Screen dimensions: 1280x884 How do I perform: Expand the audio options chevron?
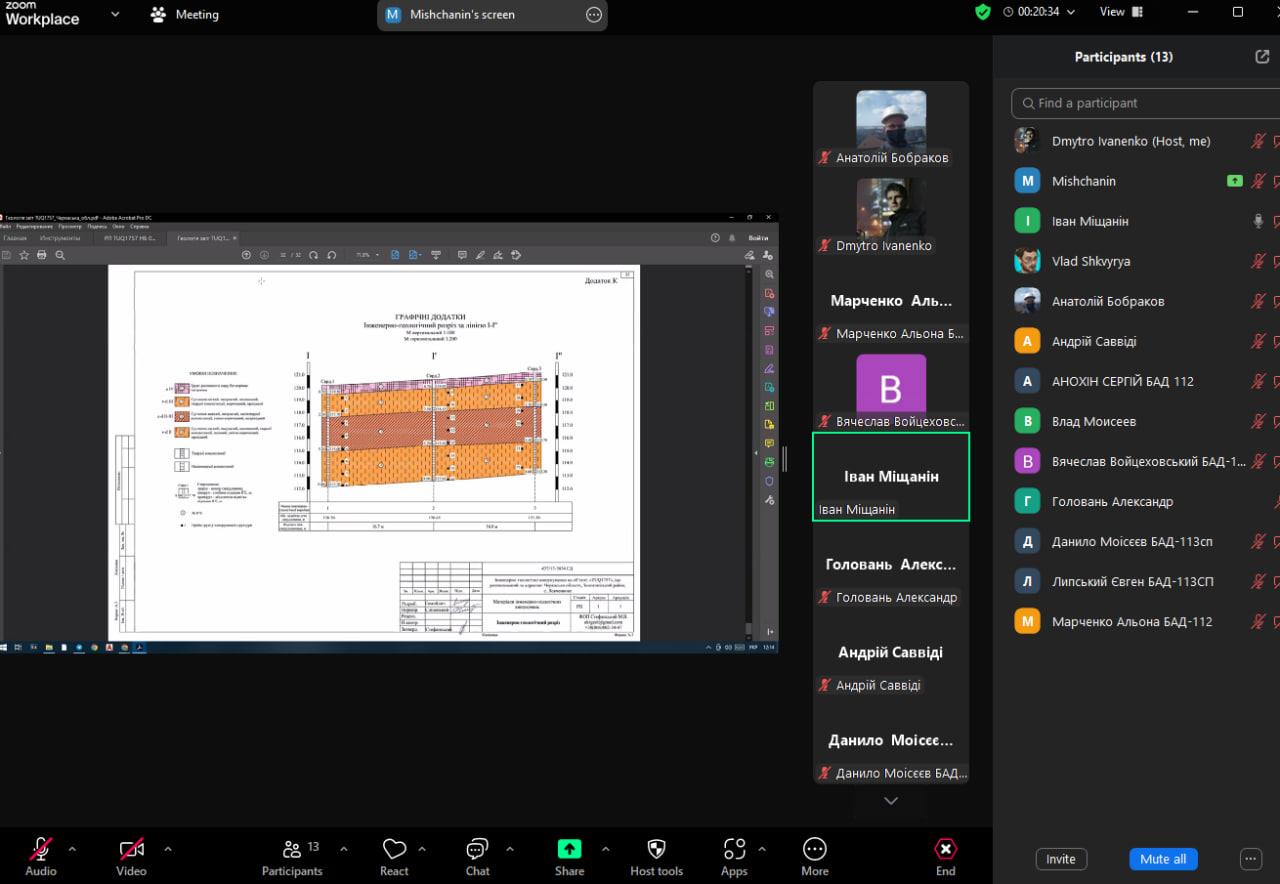coord(72,849)
